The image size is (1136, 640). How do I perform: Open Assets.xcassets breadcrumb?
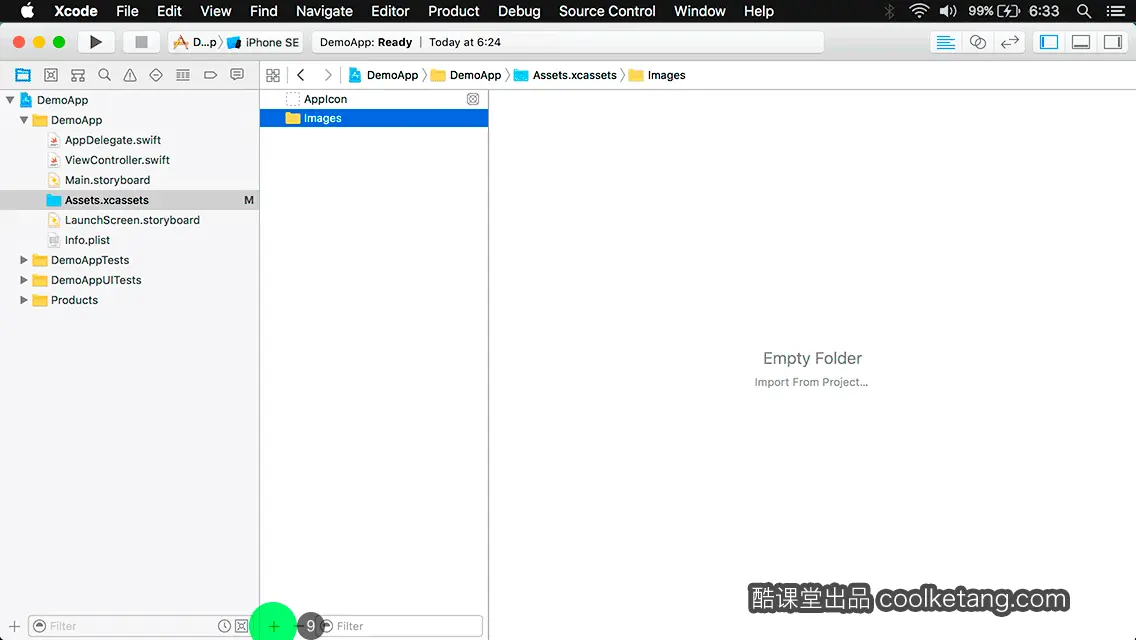(565, 75)
